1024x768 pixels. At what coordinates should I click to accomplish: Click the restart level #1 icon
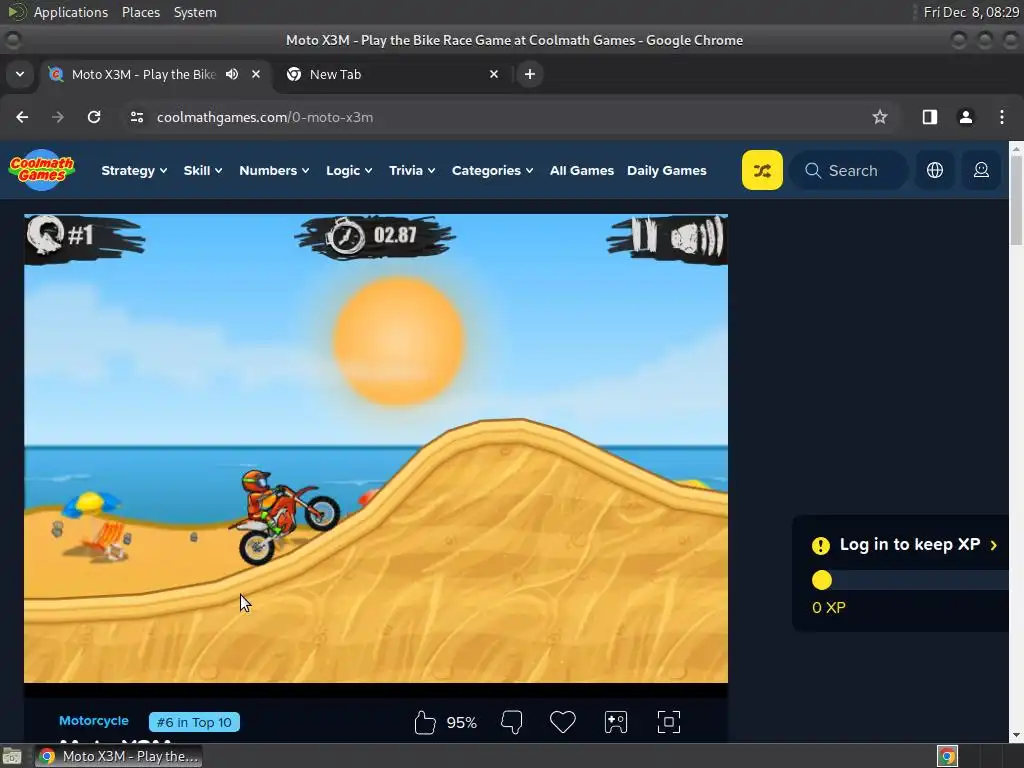[x=44, y=234]
